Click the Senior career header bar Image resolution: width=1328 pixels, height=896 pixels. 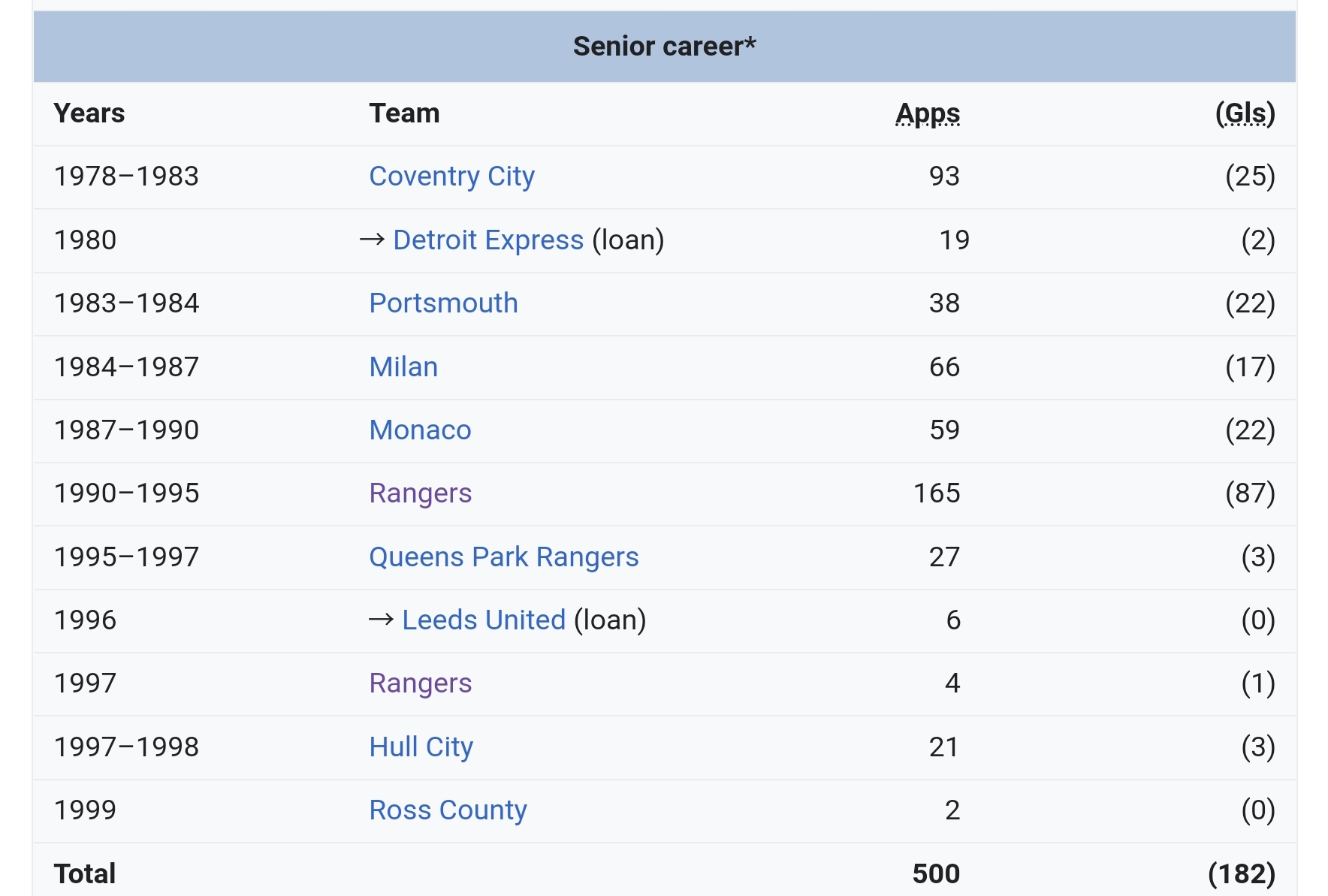(x=664, y=47)
